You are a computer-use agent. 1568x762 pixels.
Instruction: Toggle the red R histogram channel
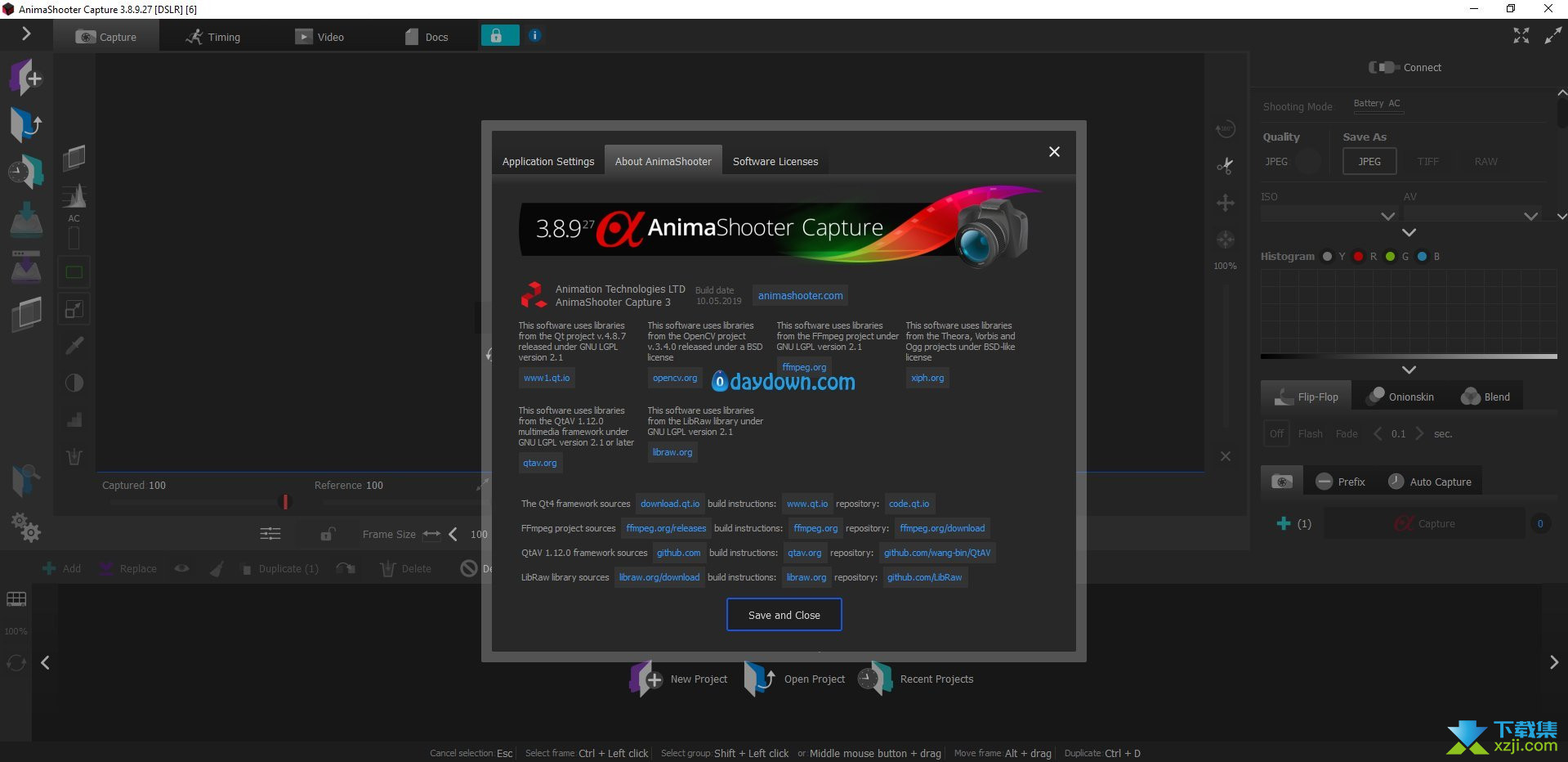click(1358, 257)
